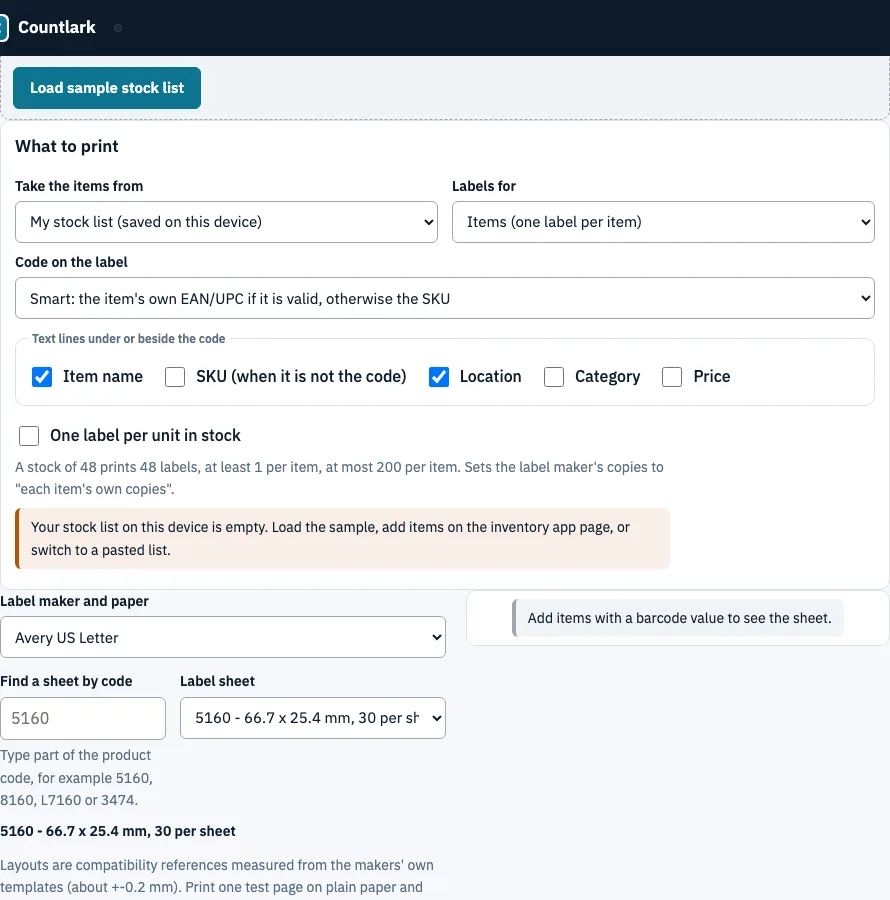
Task: Click the small status dot beside Countlark
Action: [x=118, y=28]
